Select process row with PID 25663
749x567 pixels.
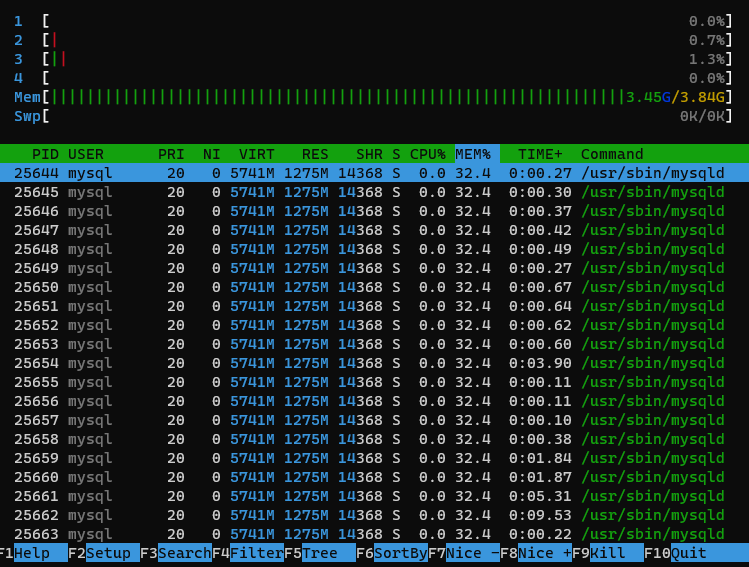pos(374,534)
